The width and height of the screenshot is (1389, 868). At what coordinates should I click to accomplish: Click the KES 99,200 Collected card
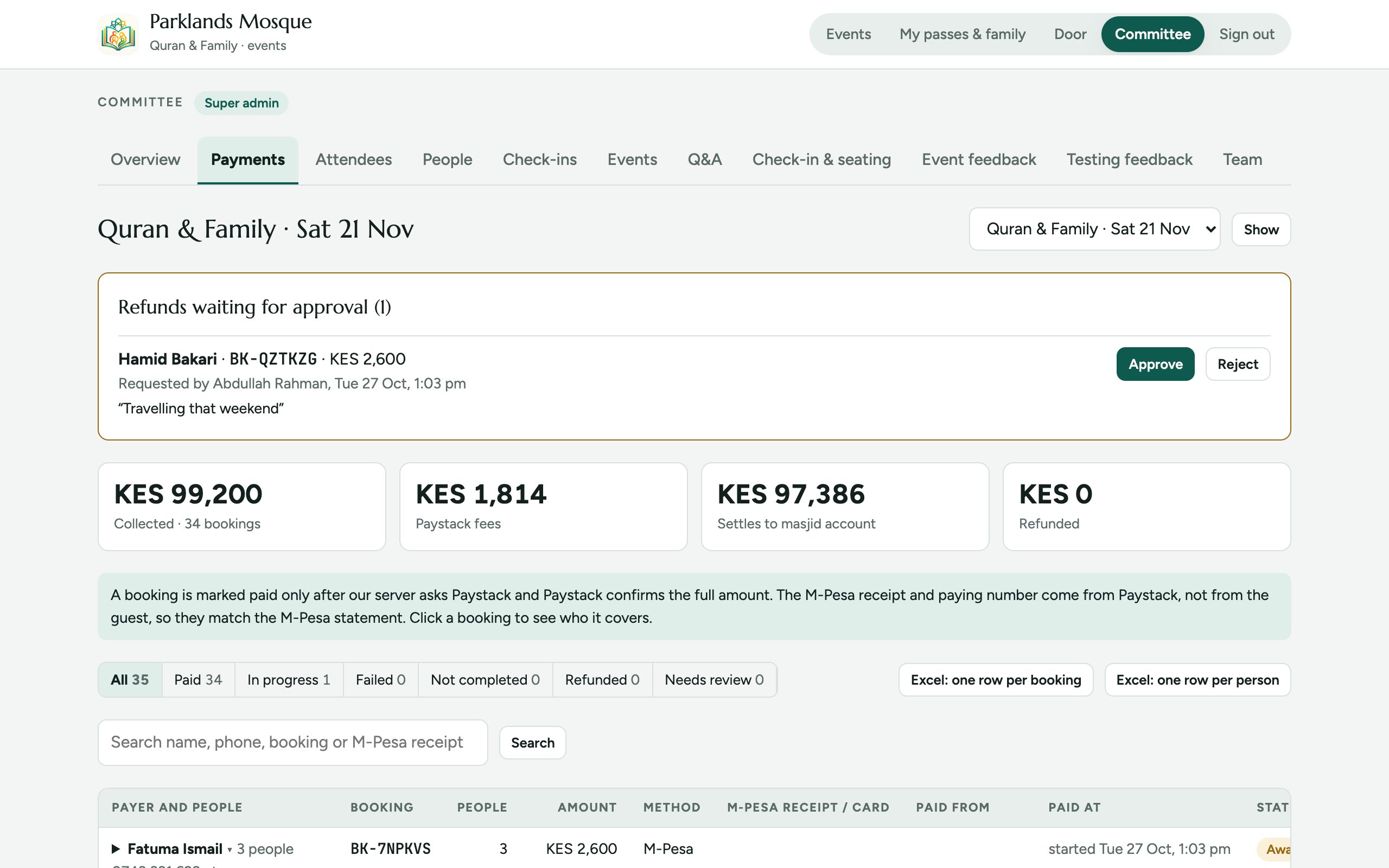(x=241, y=506)
